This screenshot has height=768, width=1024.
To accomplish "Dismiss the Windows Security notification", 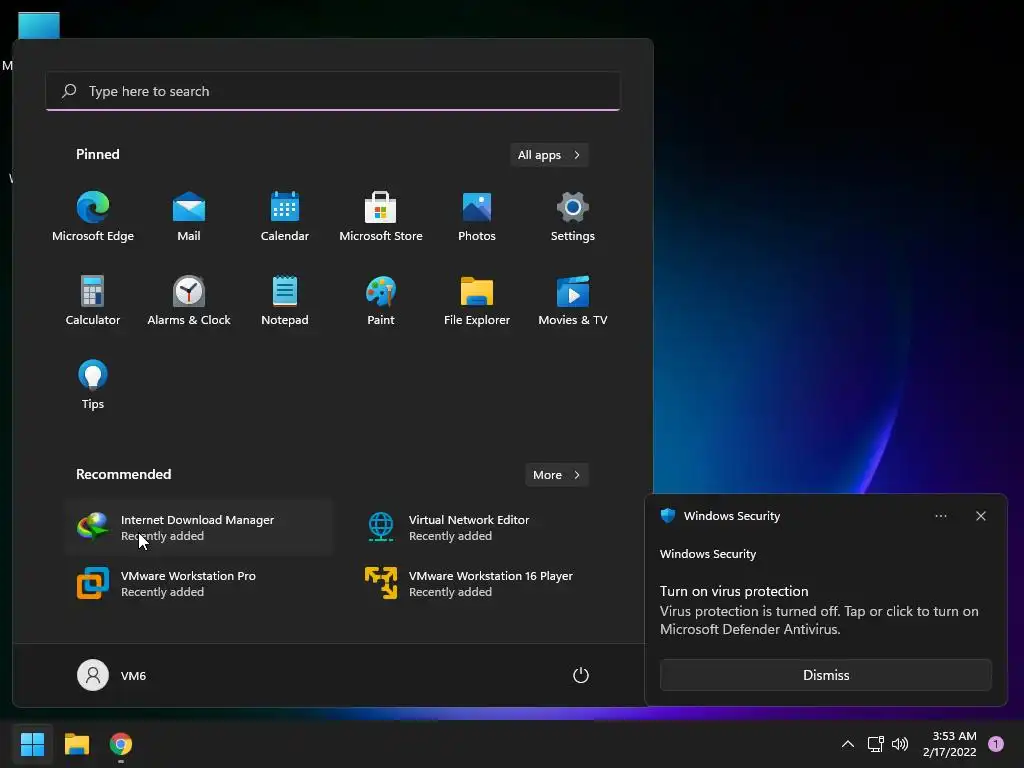I will [825, 675].
